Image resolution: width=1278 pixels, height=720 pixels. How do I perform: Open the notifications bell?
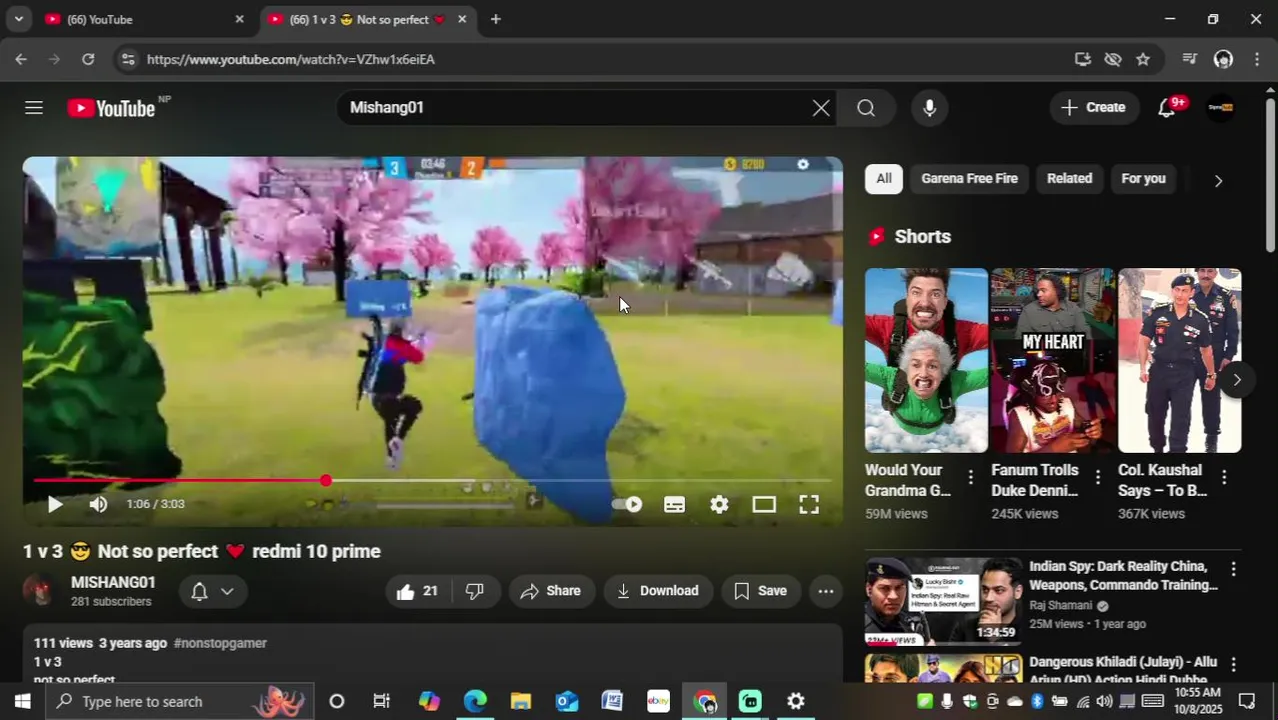pos(1167,108)
